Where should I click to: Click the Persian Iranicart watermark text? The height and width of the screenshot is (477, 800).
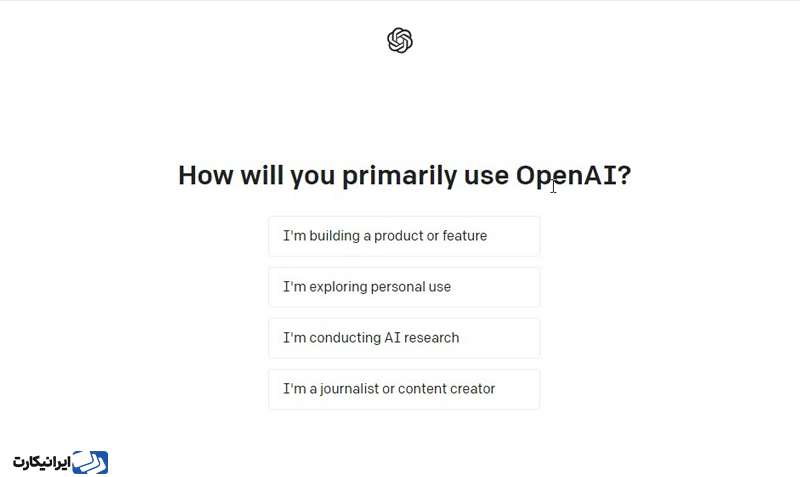[x=41, y=462]
